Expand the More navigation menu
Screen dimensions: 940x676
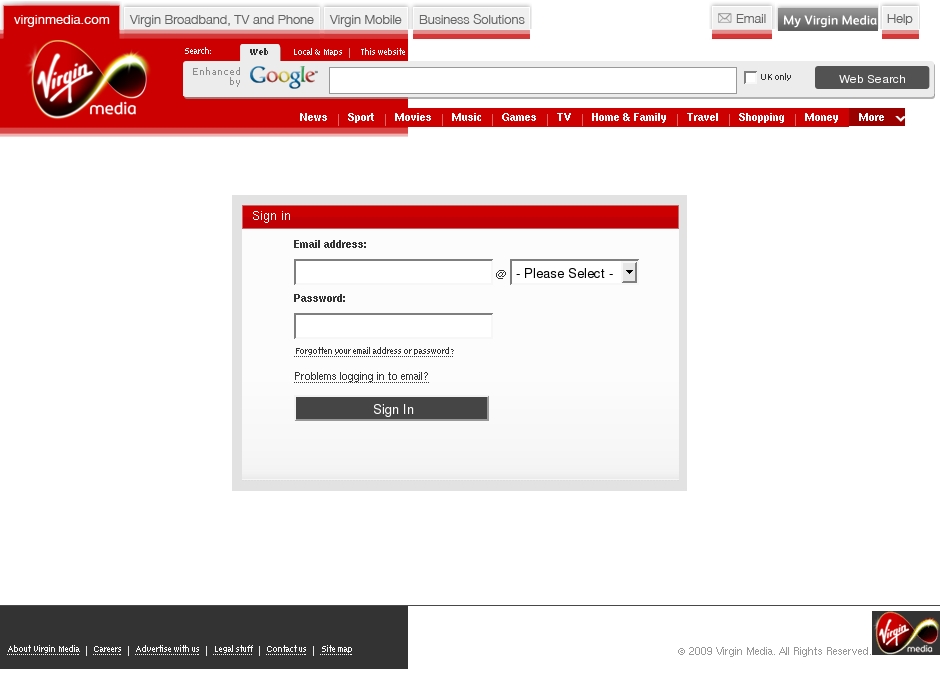pyautogui.click(x=877, y=117)
